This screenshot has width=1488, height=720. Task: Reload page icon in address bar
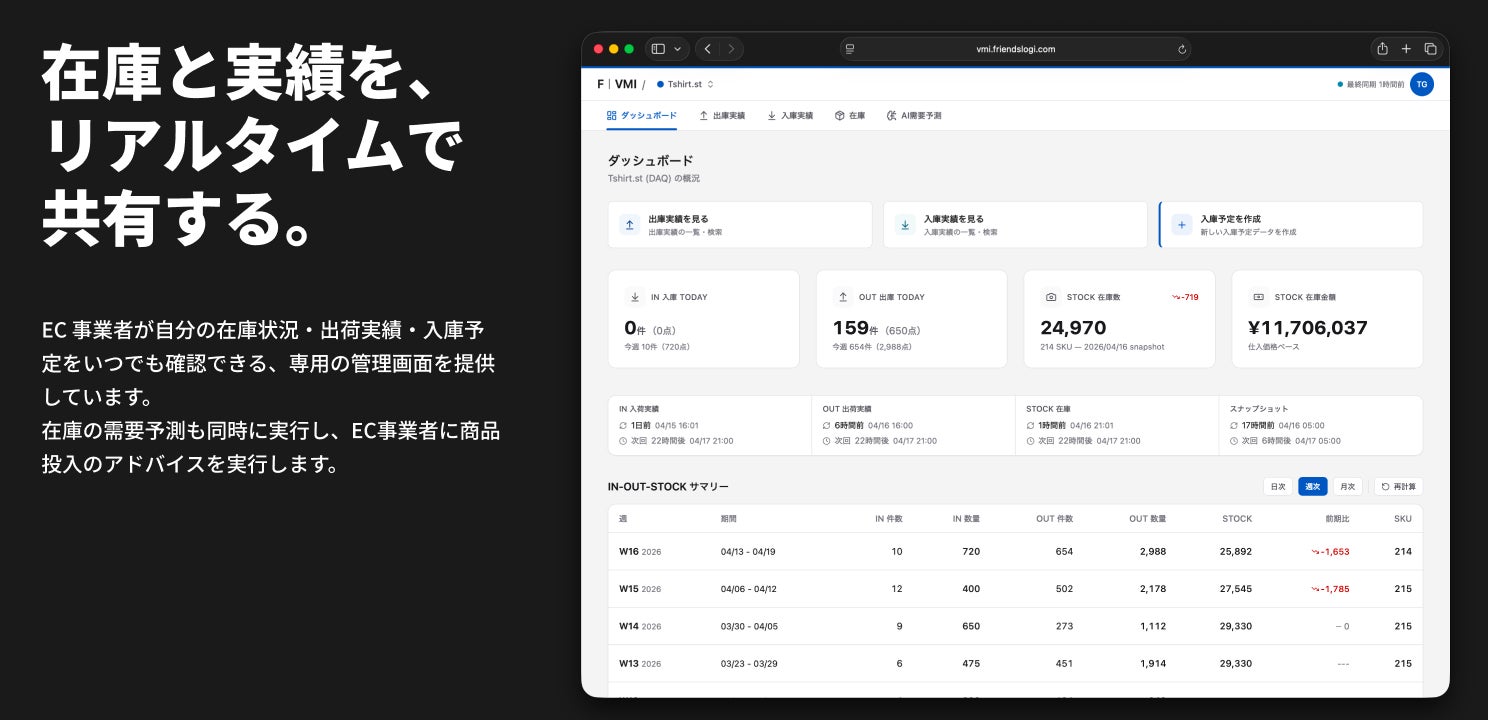point(1183,48)
